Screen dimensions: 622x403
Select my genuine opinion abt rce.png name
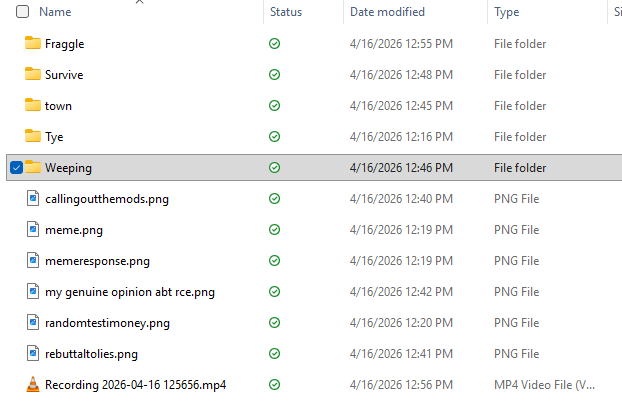pos(130,292)
